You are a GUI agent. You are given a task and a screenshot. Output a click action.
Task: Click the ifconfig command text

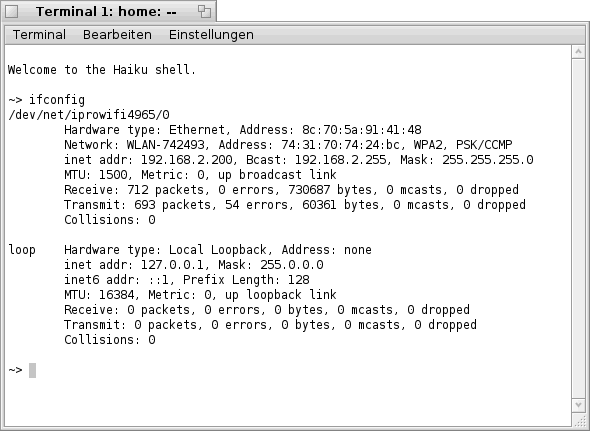click(57, 100)
